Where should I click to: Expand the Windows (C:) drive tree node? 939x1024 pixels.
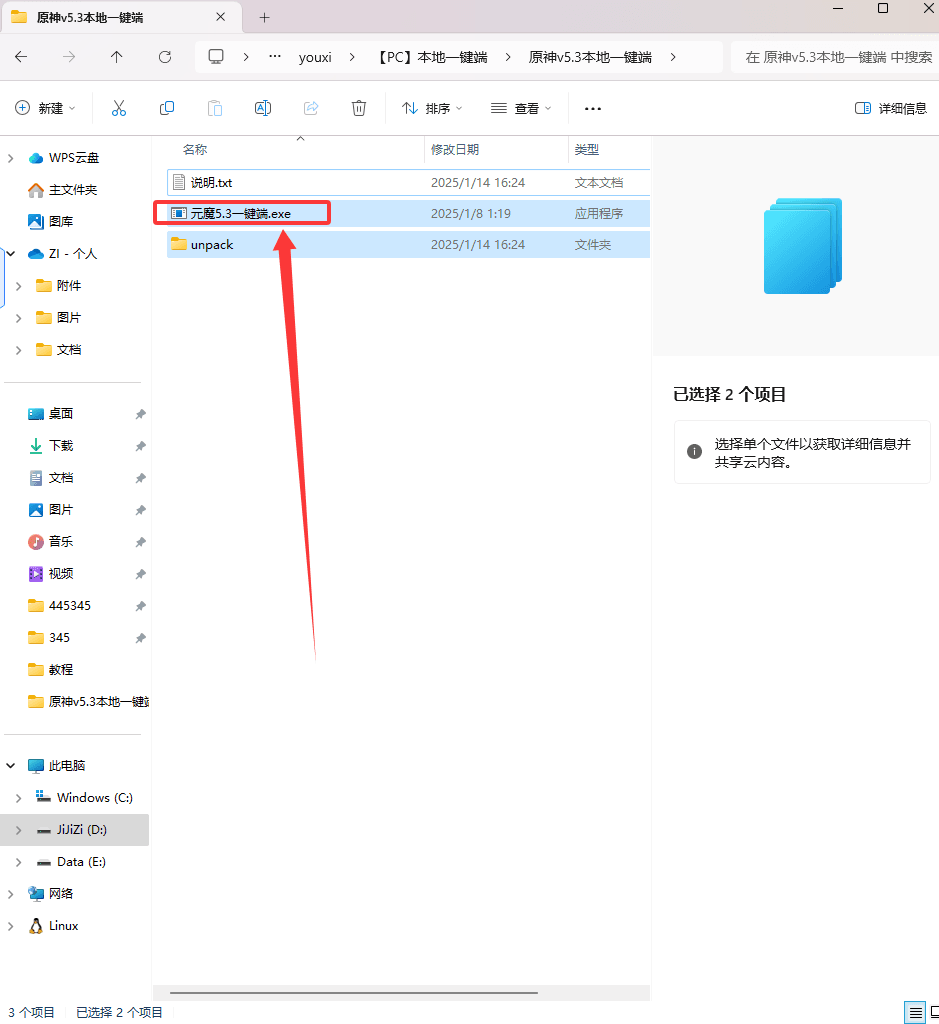tap(18, 798)
